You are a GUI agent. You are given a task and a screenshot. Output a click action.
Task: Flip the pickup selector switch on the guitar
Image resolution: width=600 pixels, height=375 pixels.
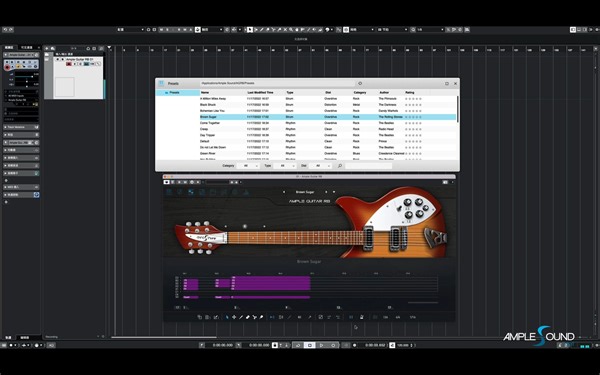[399, 208]
